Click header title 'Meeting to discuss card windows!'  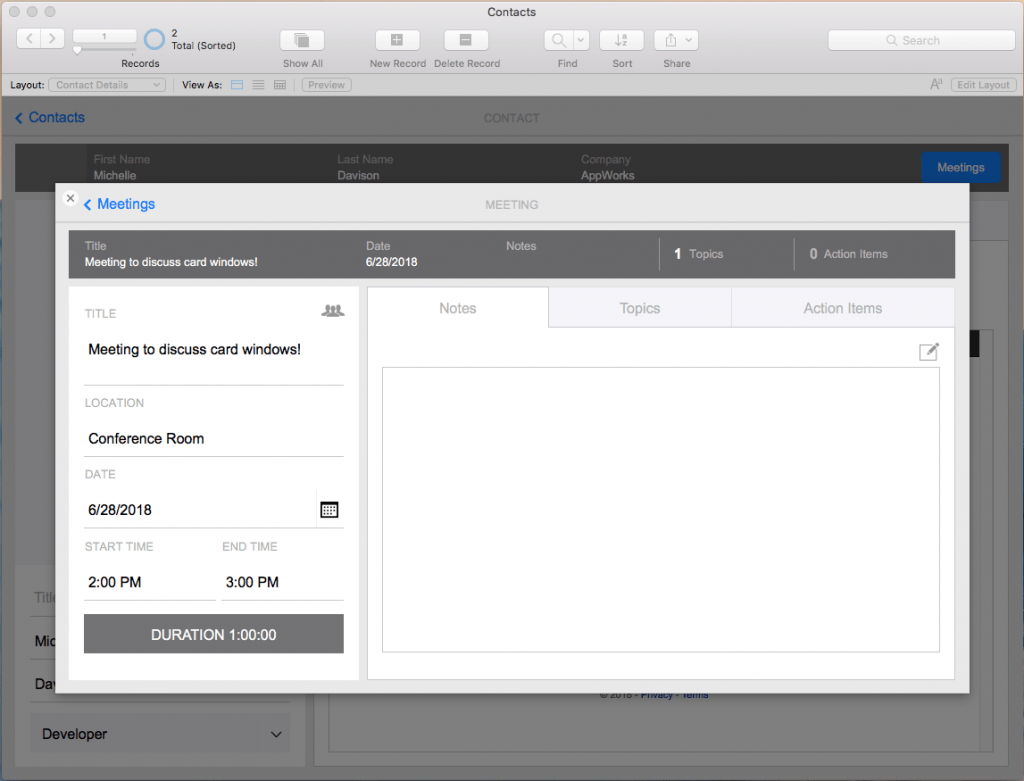tap(171, 262)
